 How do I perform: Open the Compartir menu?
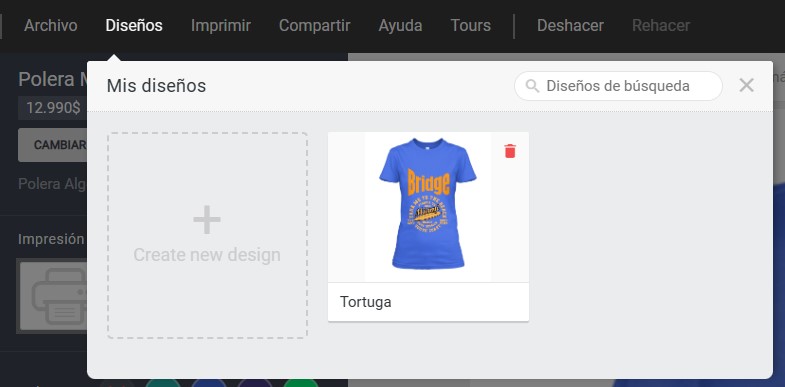314,26
